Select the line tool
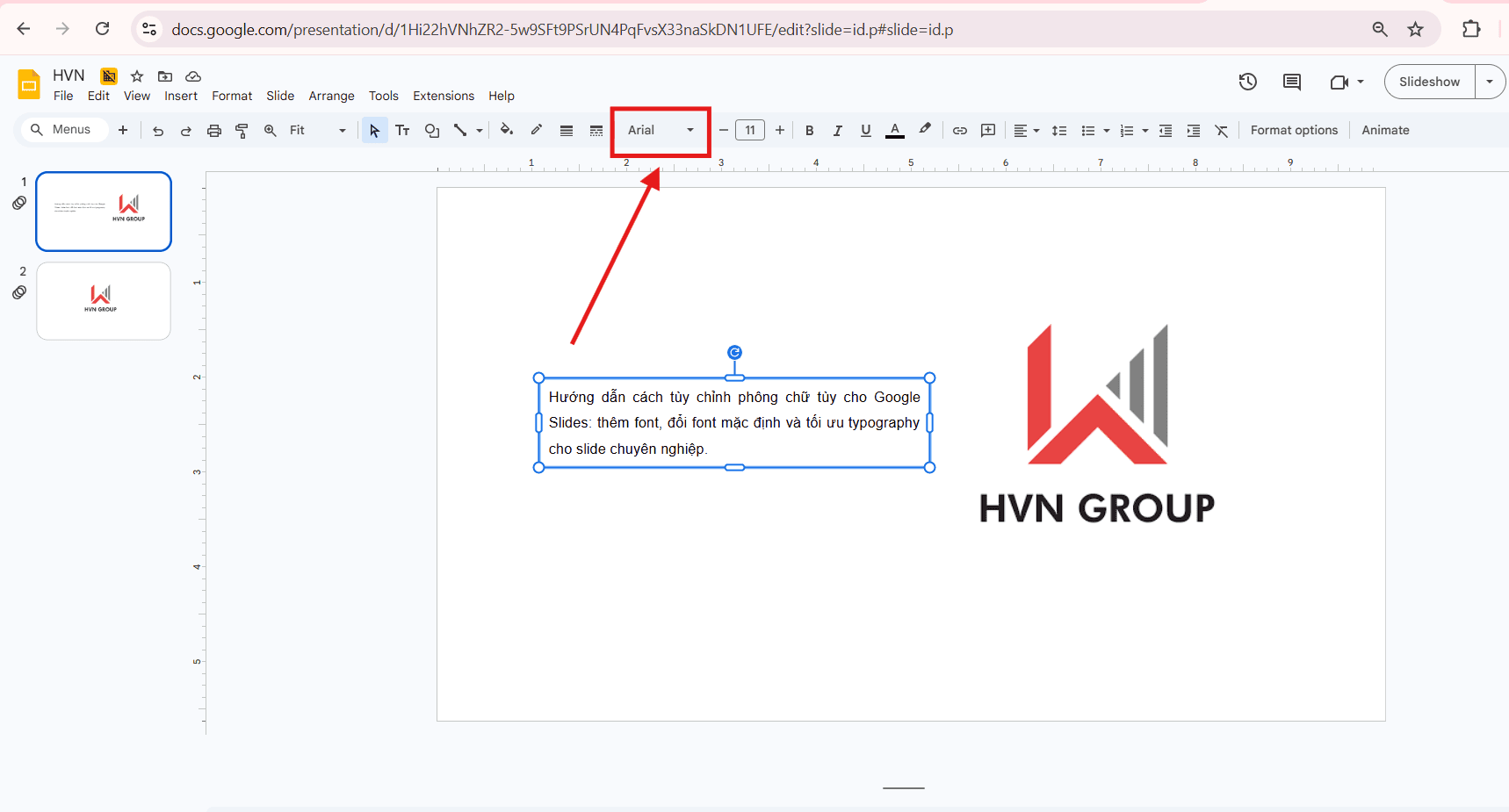Screen dimensions: 1509x812 [461, 130]
